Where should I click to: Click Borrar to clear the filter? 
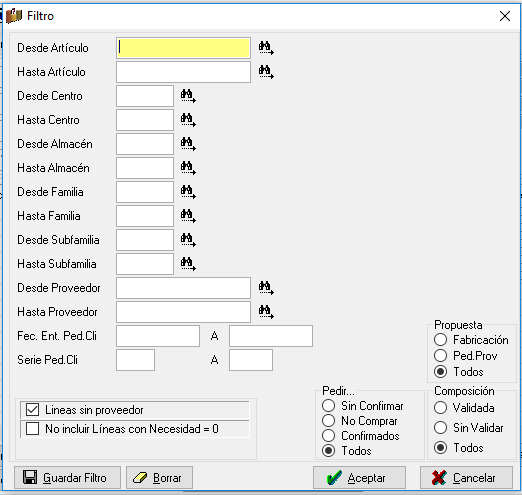[159, 478]
